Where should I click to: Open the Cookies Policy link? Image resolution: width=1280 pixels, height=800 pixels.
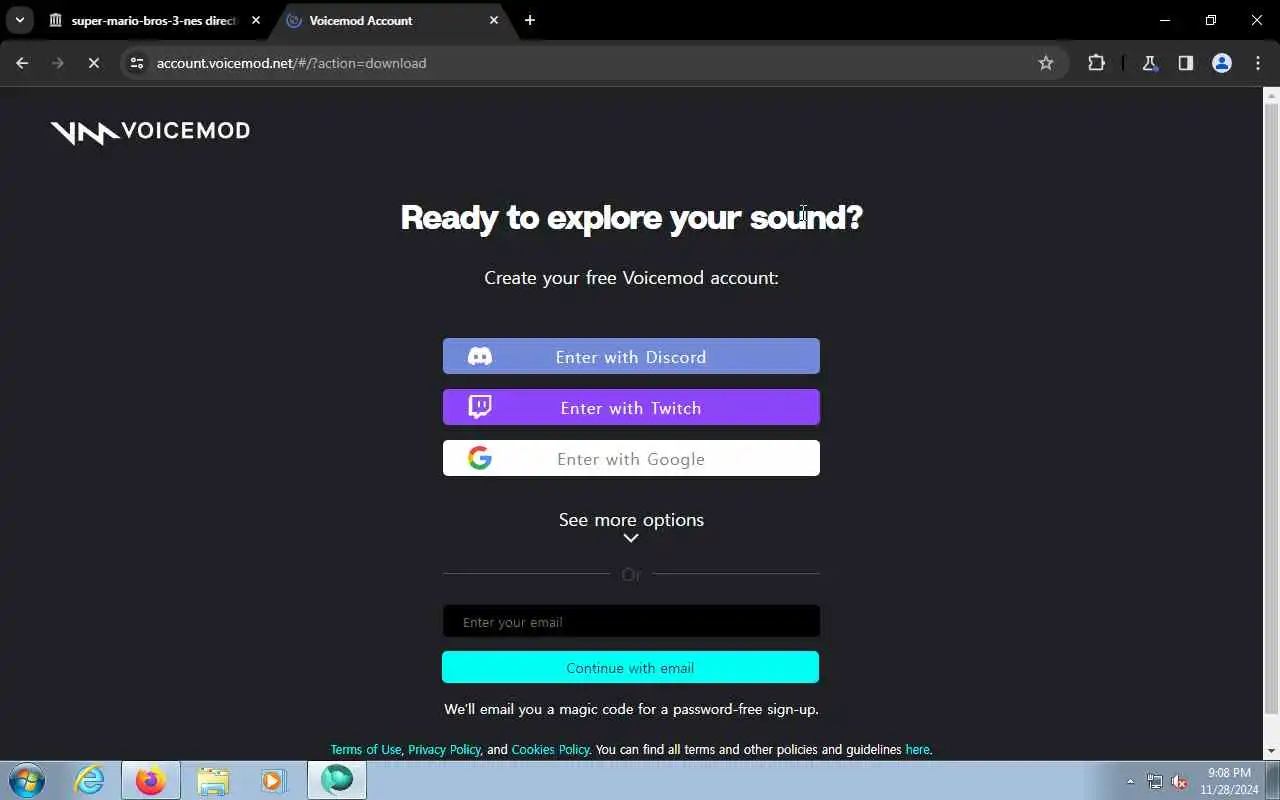[x=550, y=749]
